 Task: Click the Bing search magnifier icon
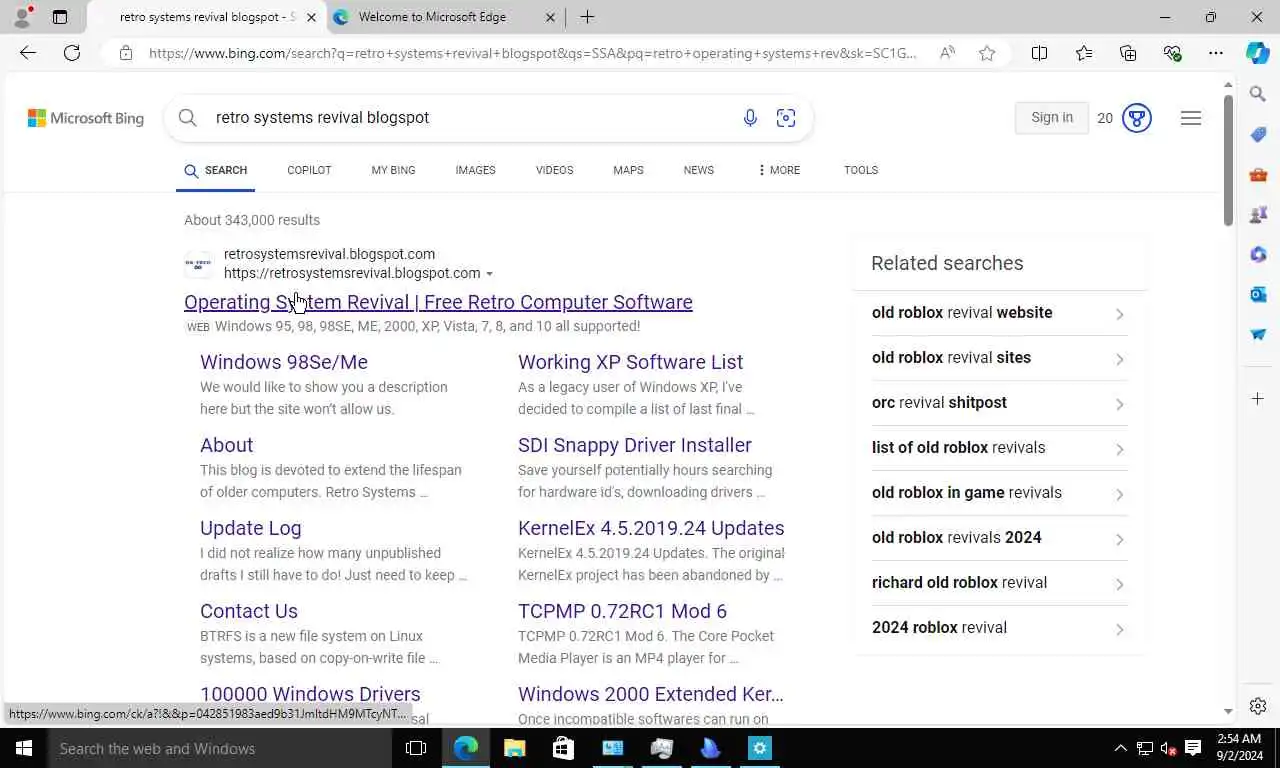coord(188,118)
